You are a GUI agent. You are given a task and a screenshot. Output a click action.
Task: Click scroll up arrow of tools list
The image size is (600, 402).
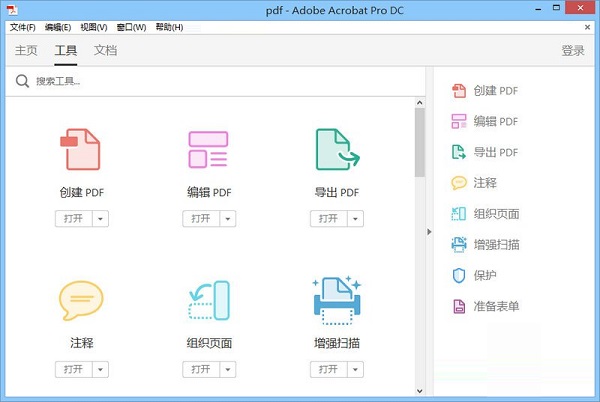point(420,103)
